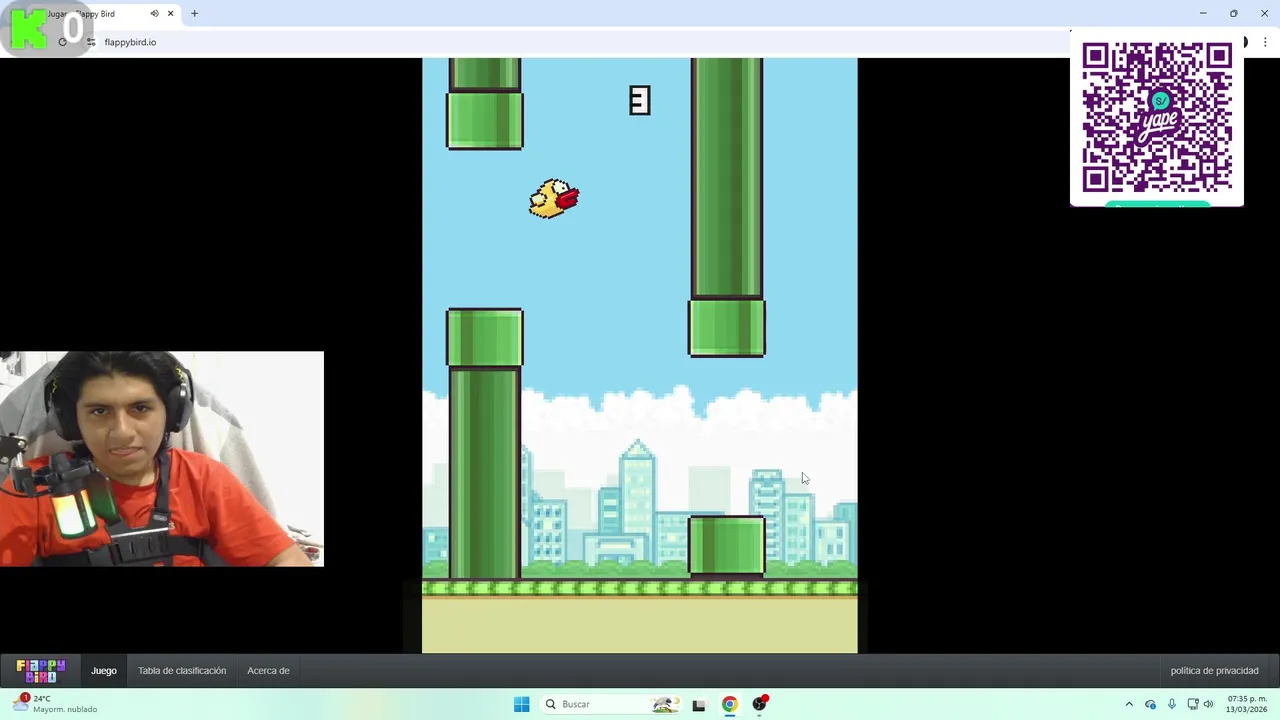Screen dimensions: 1280x720
Task: Switch to the Juego tab
Action: click(104, 671)
